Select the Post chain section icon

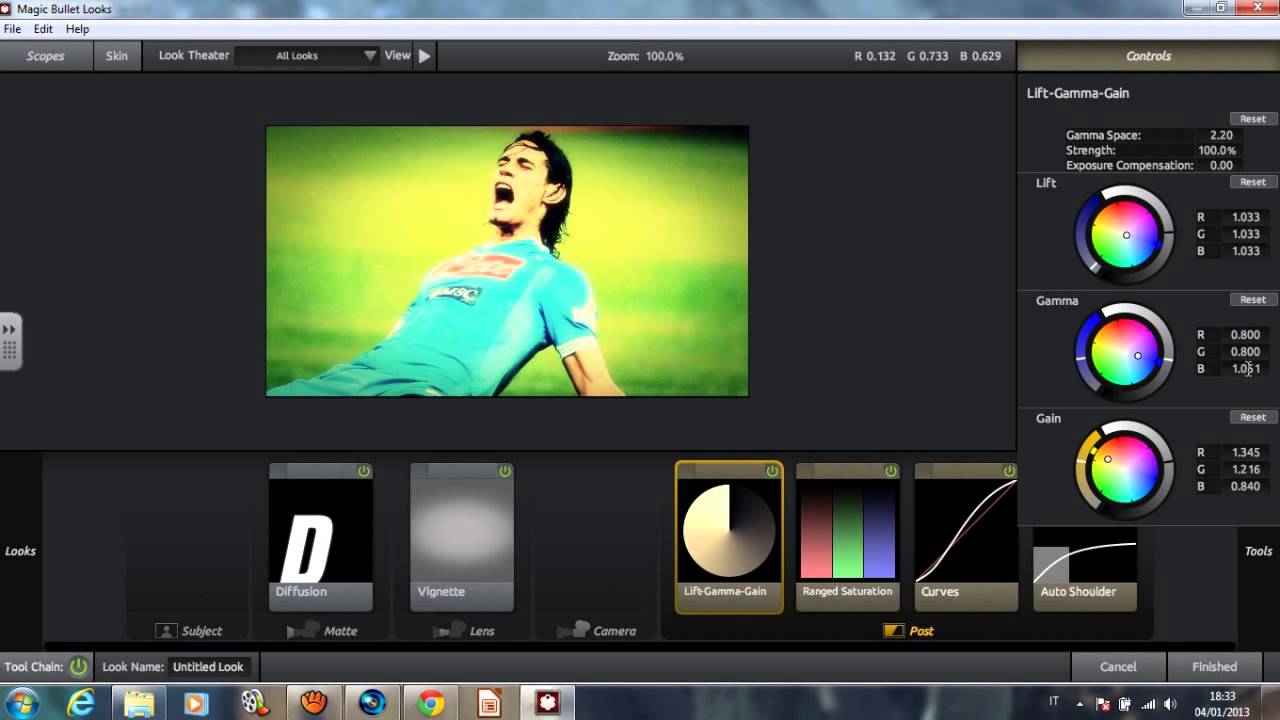point(893,631)
